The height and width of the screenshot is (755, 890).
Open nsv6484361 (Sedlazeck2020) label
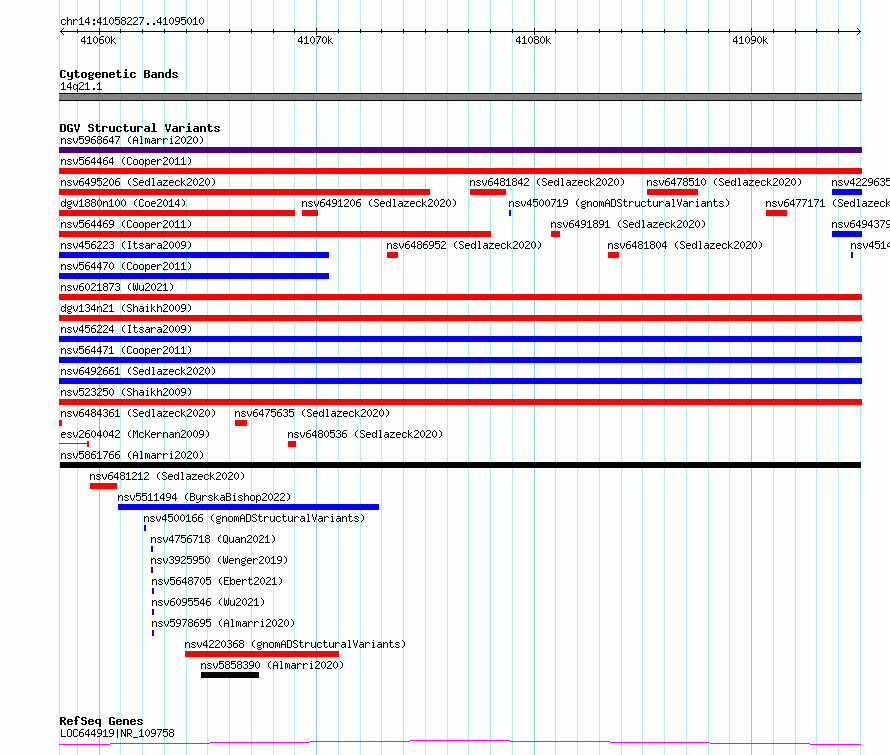pos(138,413)
